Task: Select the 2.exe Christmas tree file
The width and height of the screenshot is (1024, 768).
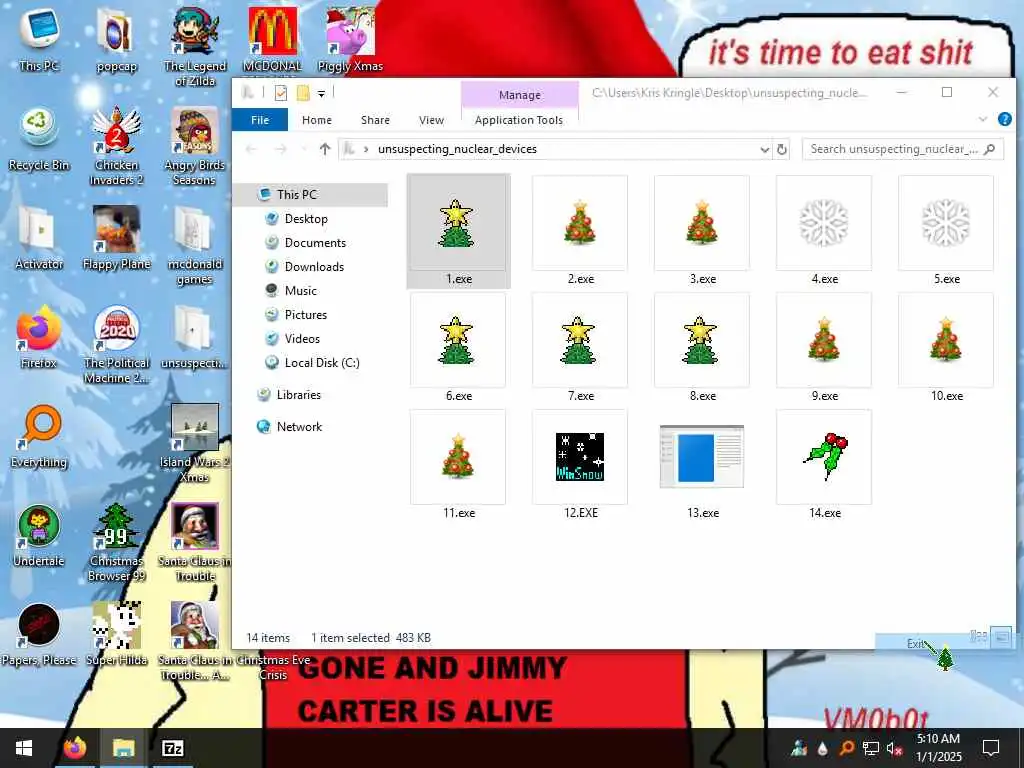Action: (580, 231)
